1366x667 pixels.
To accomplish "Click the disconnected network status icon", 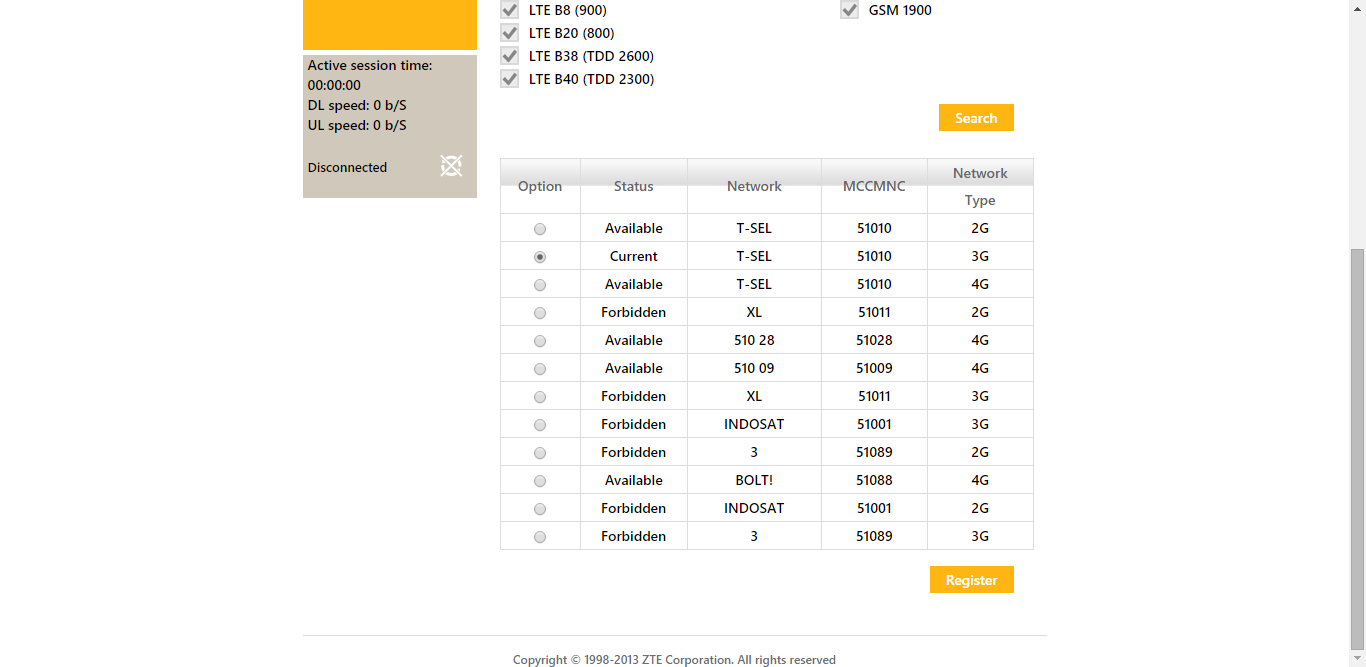I will point(451,166).
